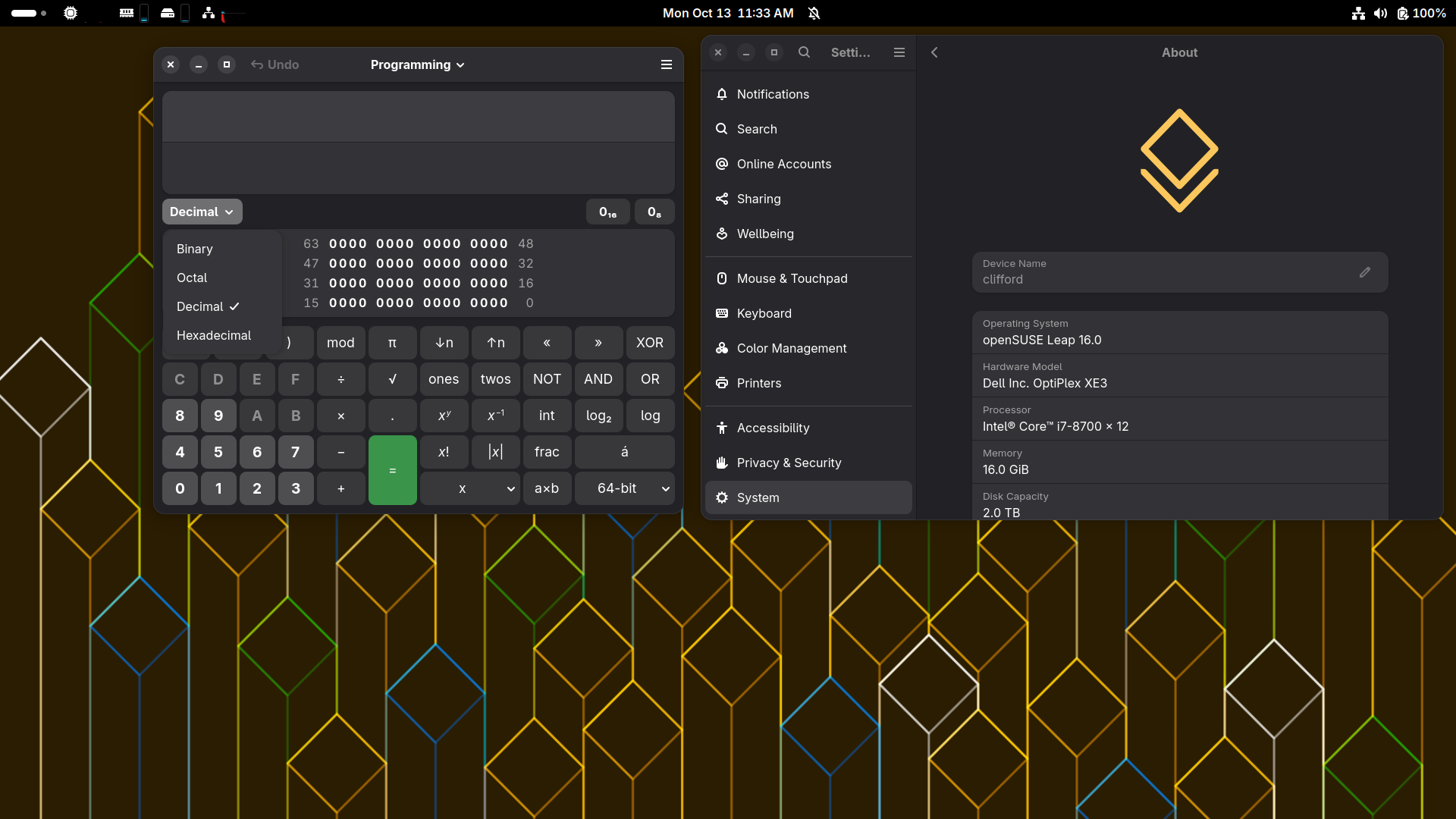Click the XOR operator button
1456x819 pixels.
click(650, 343)
